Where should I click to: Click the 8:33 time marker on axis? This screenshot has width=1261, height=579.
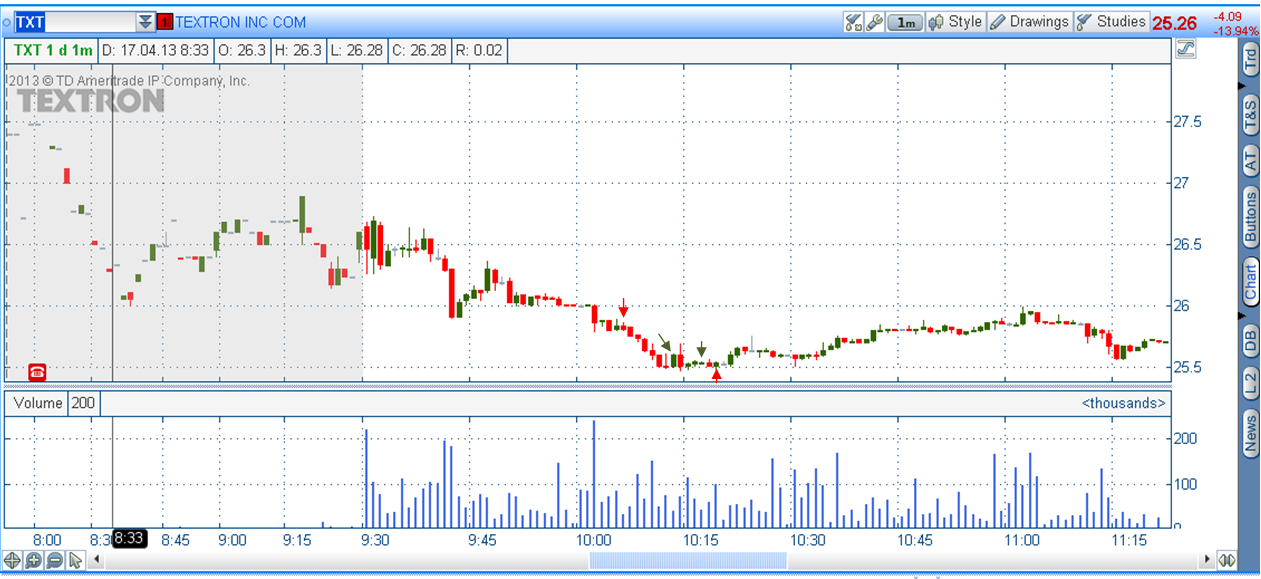(130, 538)
